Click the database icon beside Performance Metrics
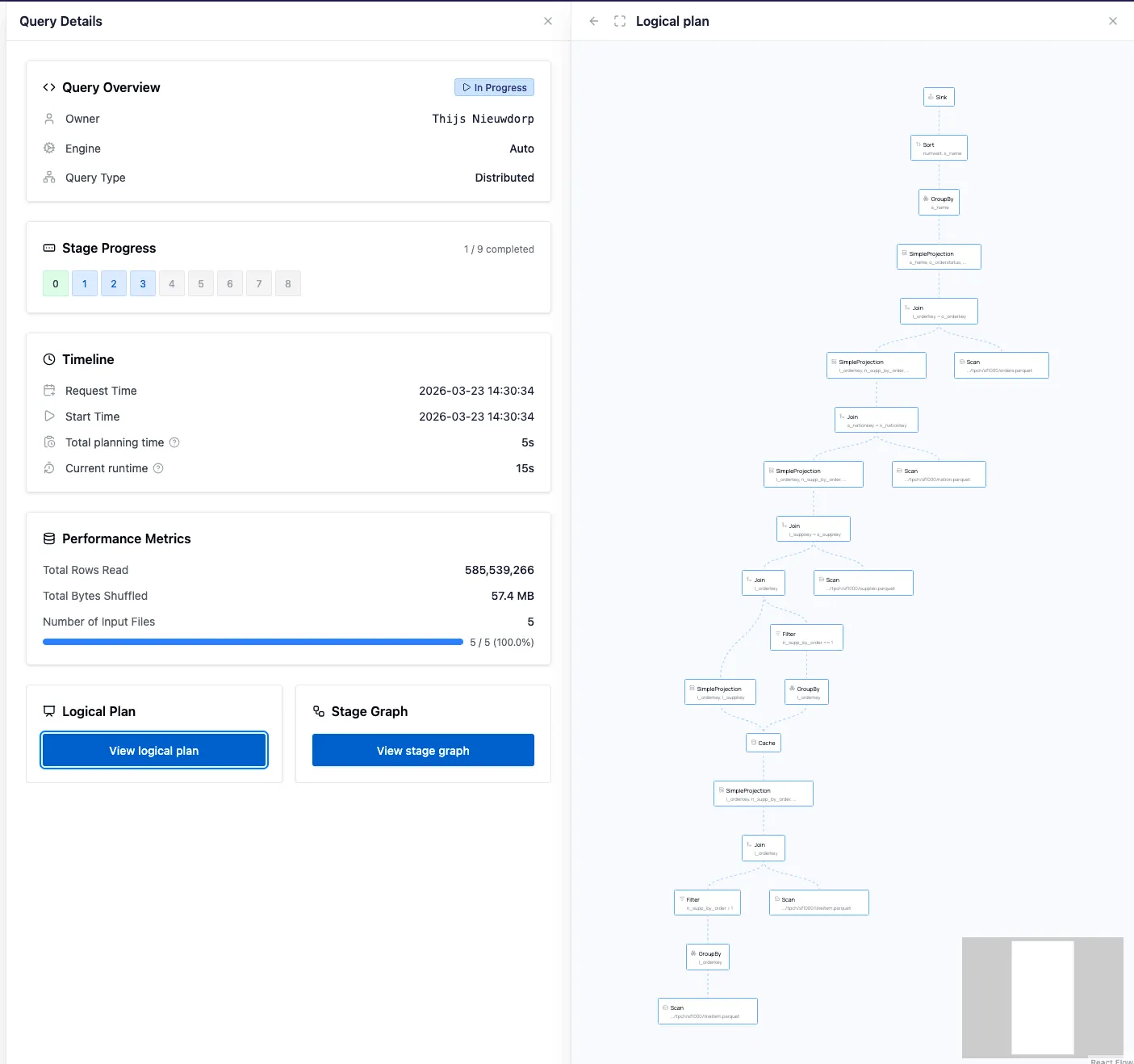 (49, 538)
